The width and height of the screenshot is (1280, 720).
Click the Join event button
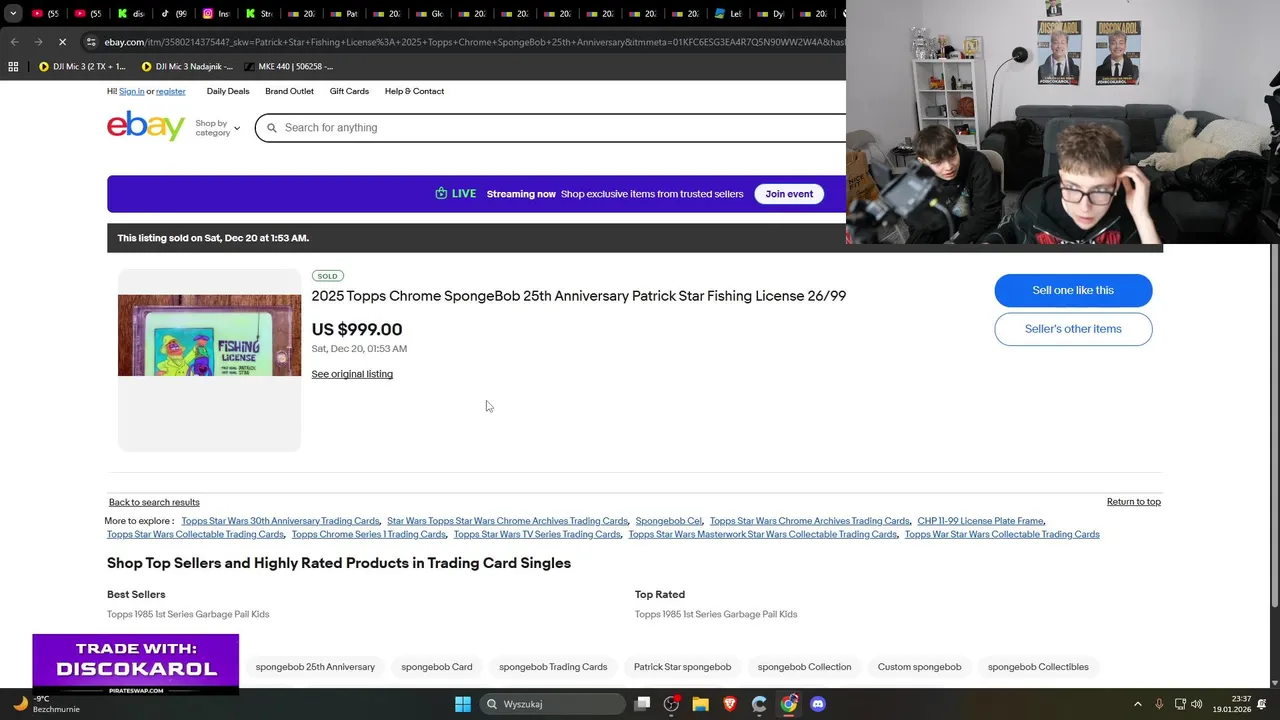click(x=789, y=194)
